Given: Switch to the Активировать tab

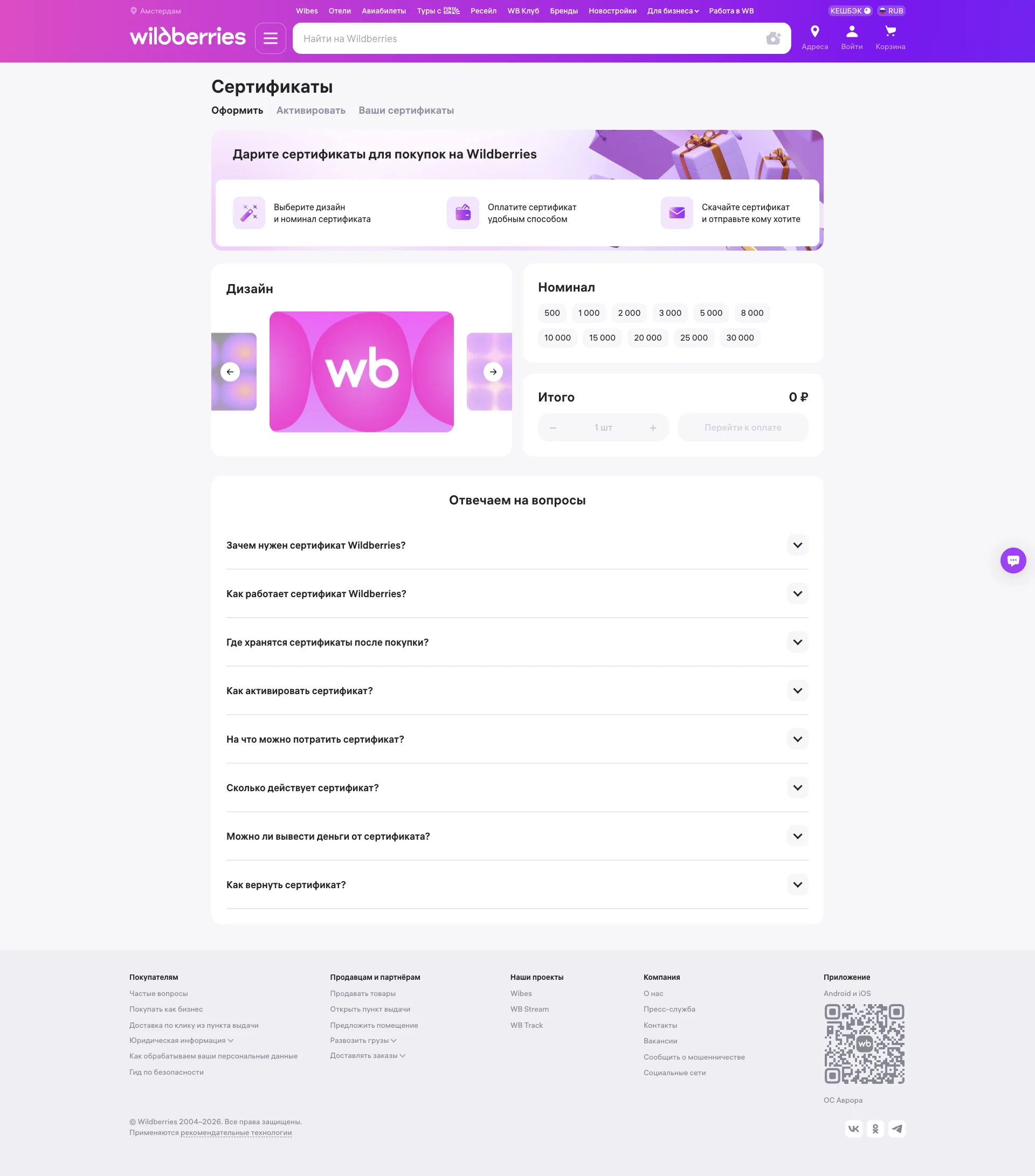Looking at the screenshot, I should coord(310,110).
